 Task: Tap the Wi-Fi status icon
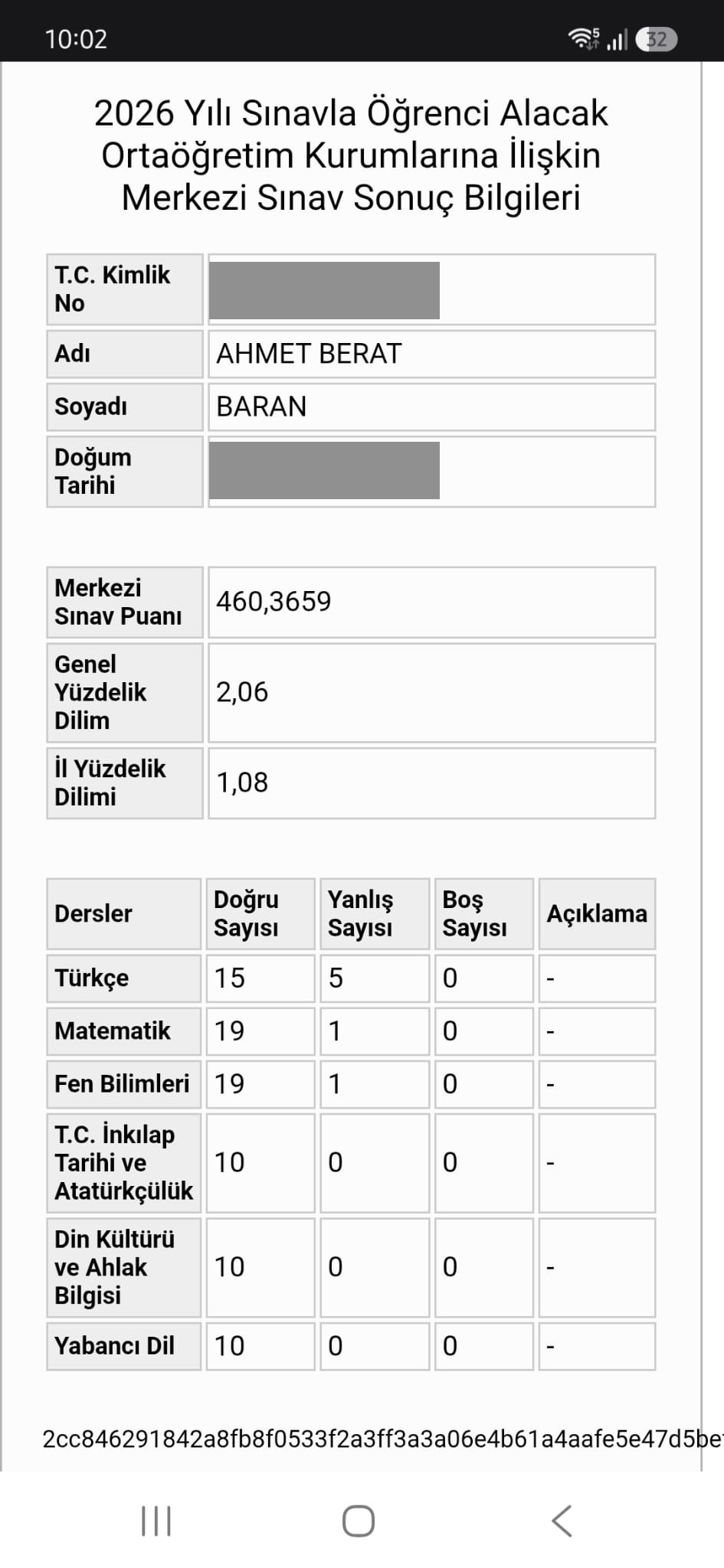(584, 38)
